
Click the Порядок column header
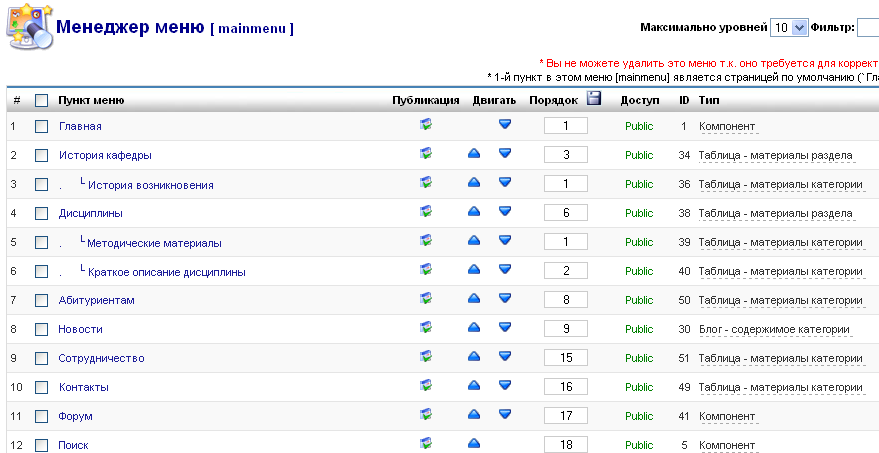tap(553, 100)
